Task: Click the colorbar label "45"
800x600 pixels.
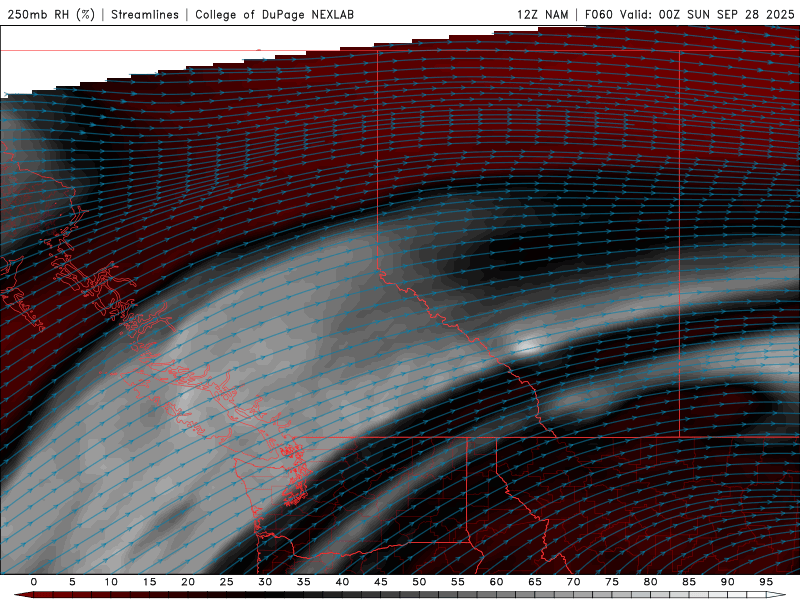Action: point(381,582)
